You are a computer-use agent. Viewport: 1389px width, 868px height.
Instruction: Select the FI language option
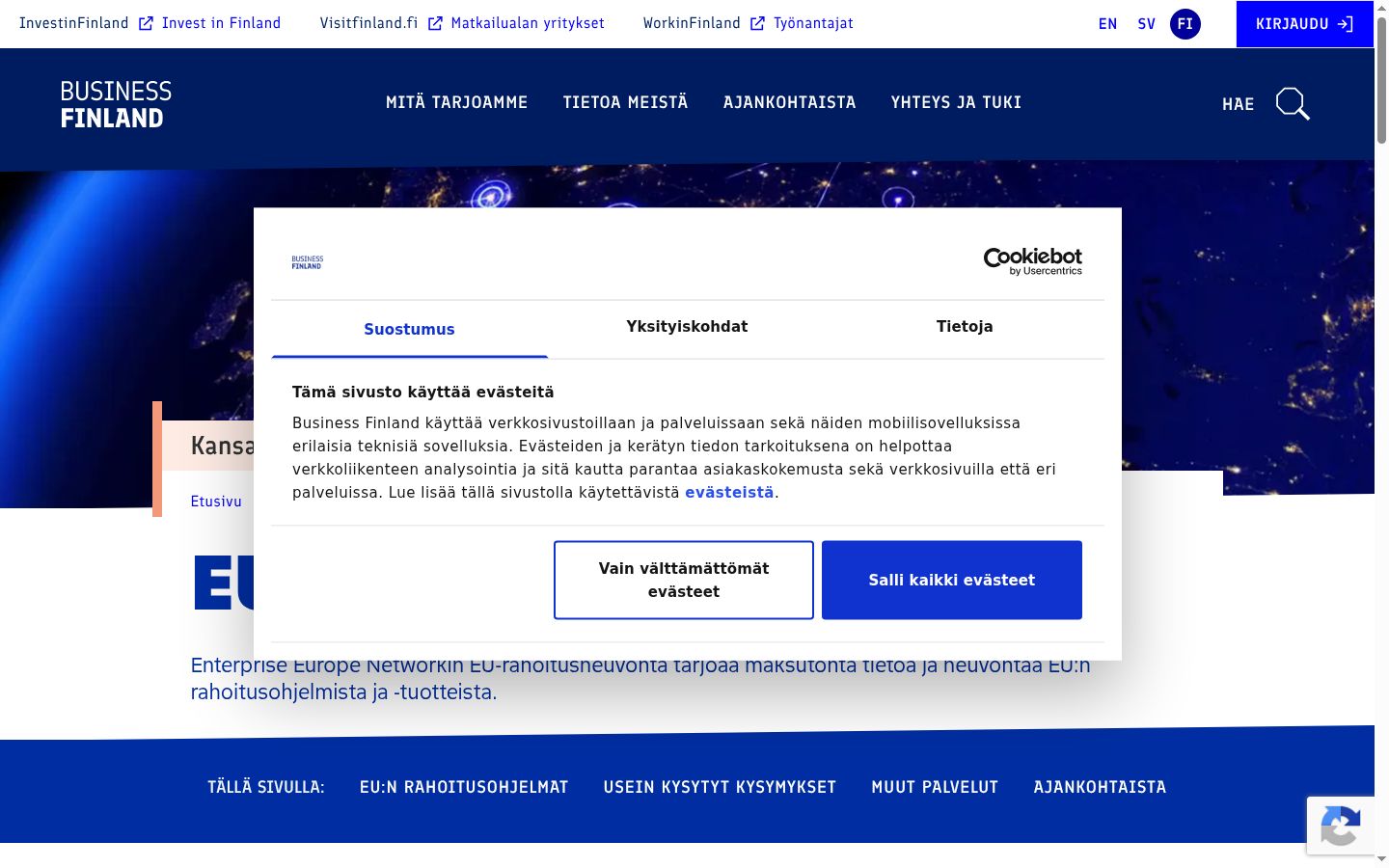1185,24
